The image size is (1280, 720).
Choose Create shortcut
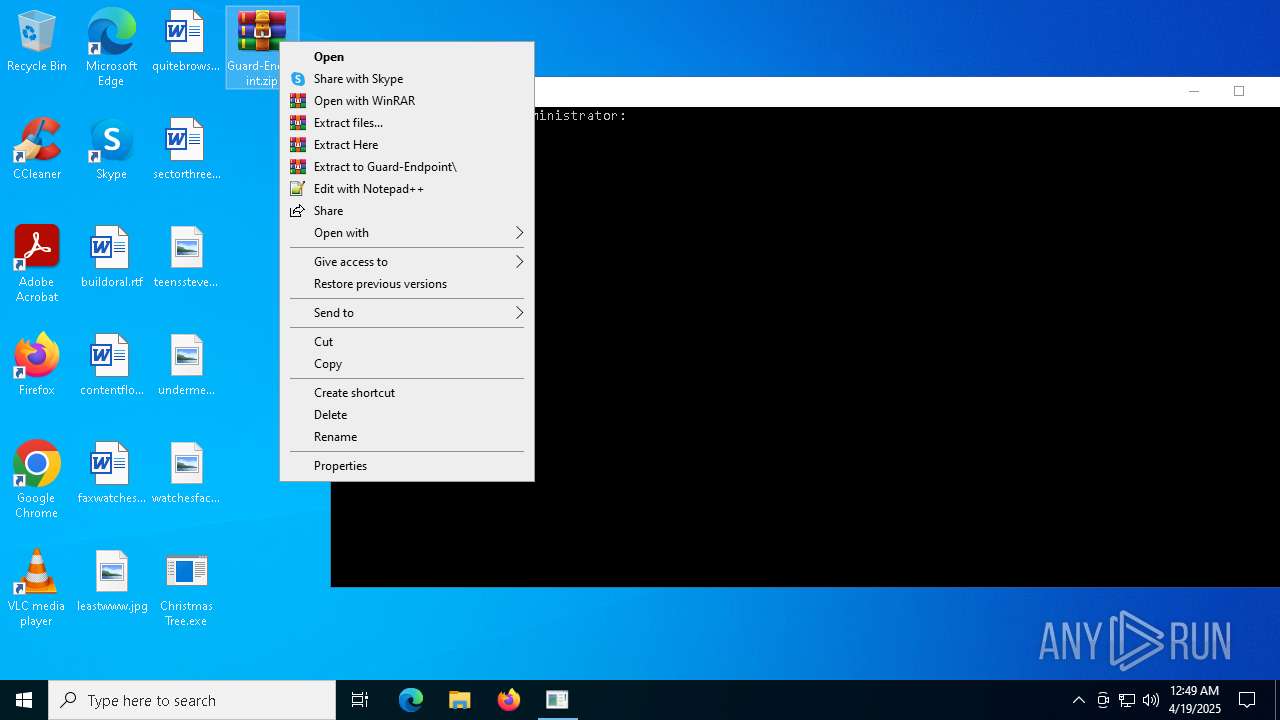point(407,393)
